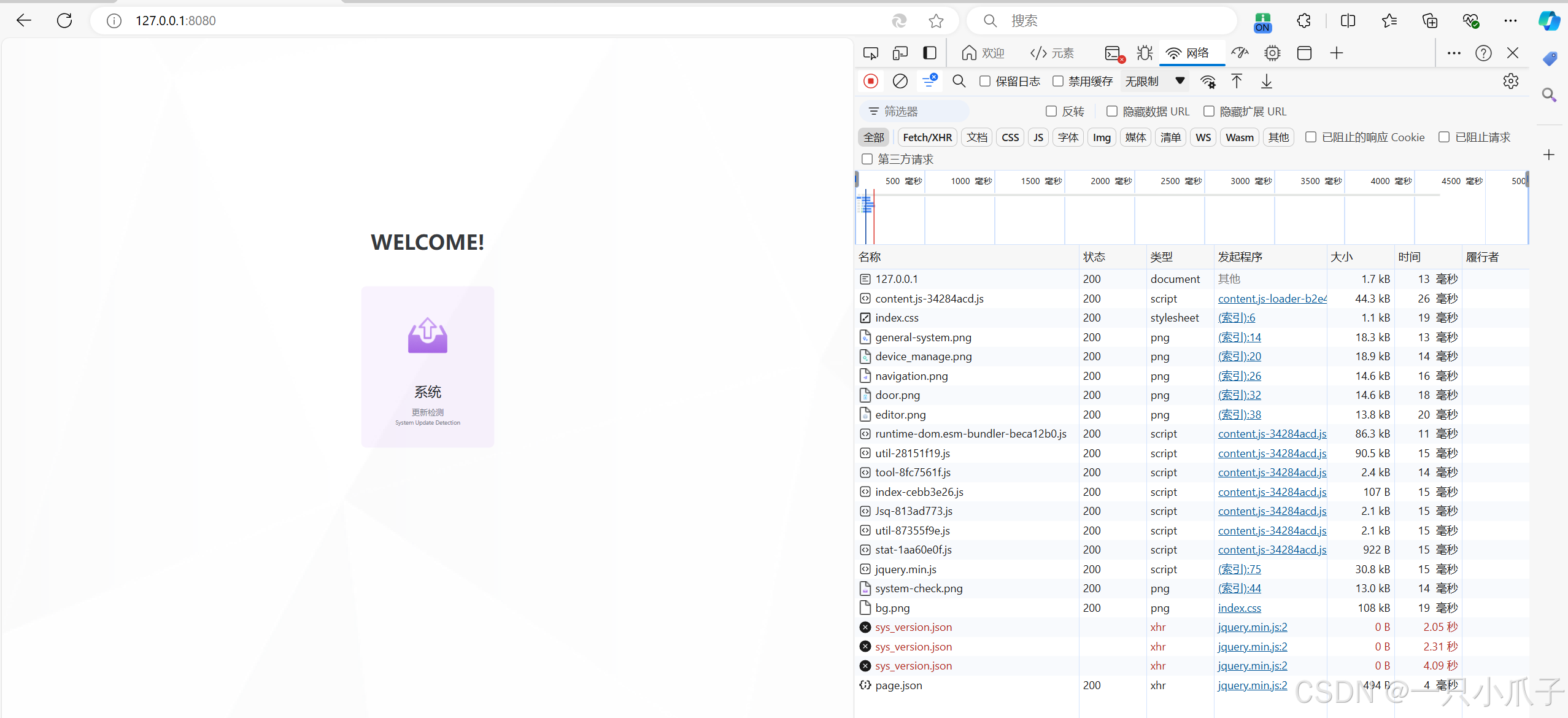The height and width of the screenshot is (718, 1568).
Task: Switch to the 元素 tab
Action: (x=1052, y=53)
